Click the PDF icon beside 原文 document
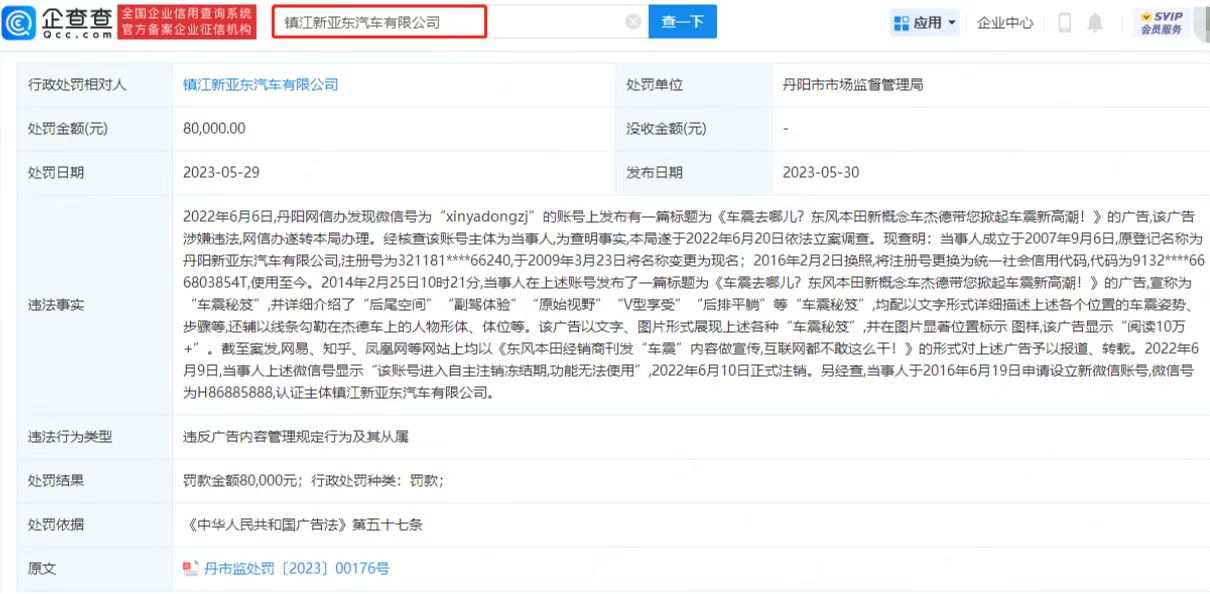This screenshot has width=1210, height=594. click(191, 569)
